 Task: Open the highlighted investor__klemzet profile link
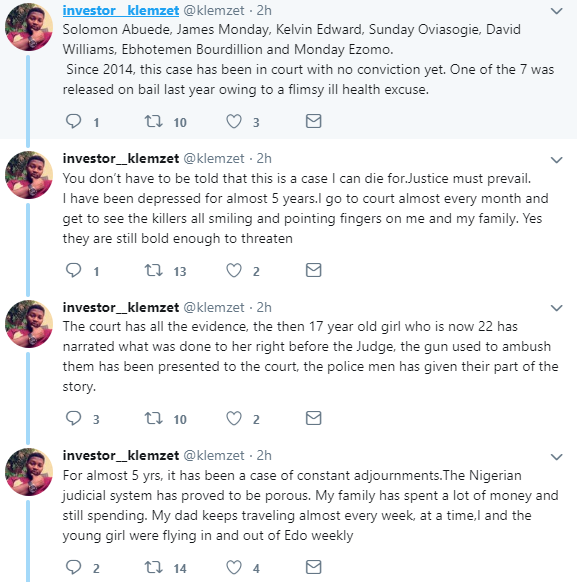[121, 10]
